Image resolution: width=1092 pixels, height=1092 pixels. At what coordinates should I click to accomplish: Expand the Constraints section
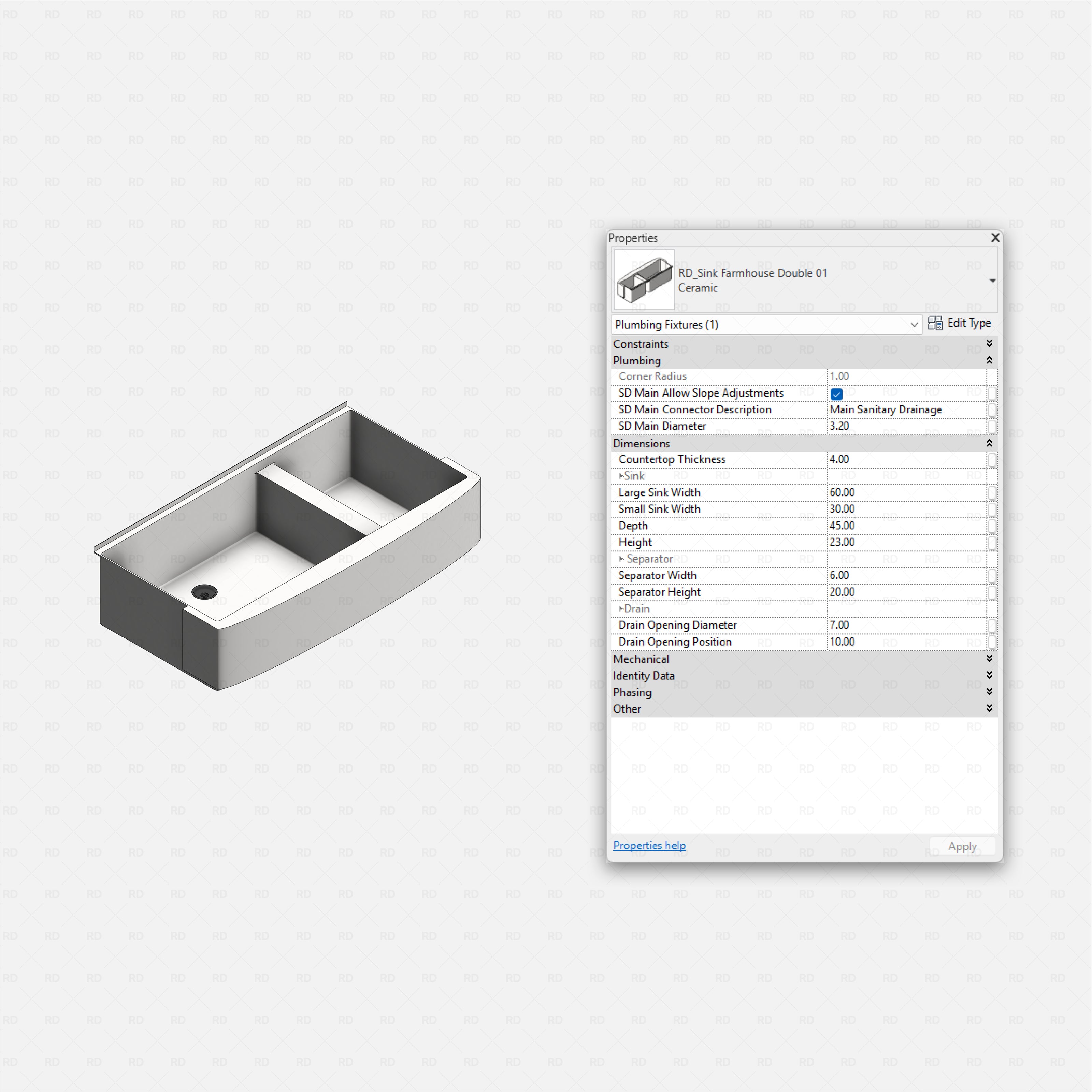(990, 343)
